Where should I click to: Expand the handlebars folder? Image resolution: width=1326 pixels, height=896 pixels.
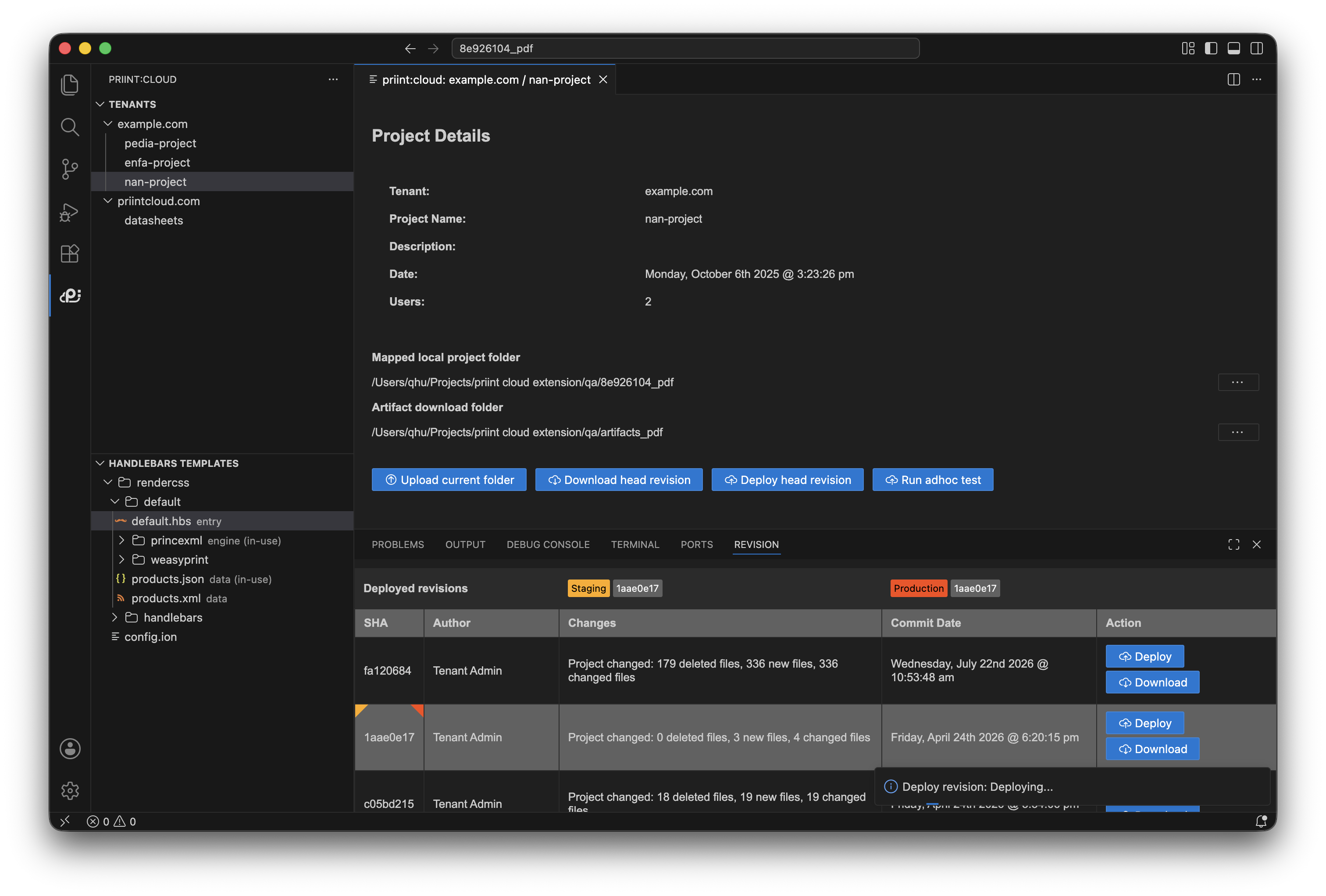click(115, 617)
